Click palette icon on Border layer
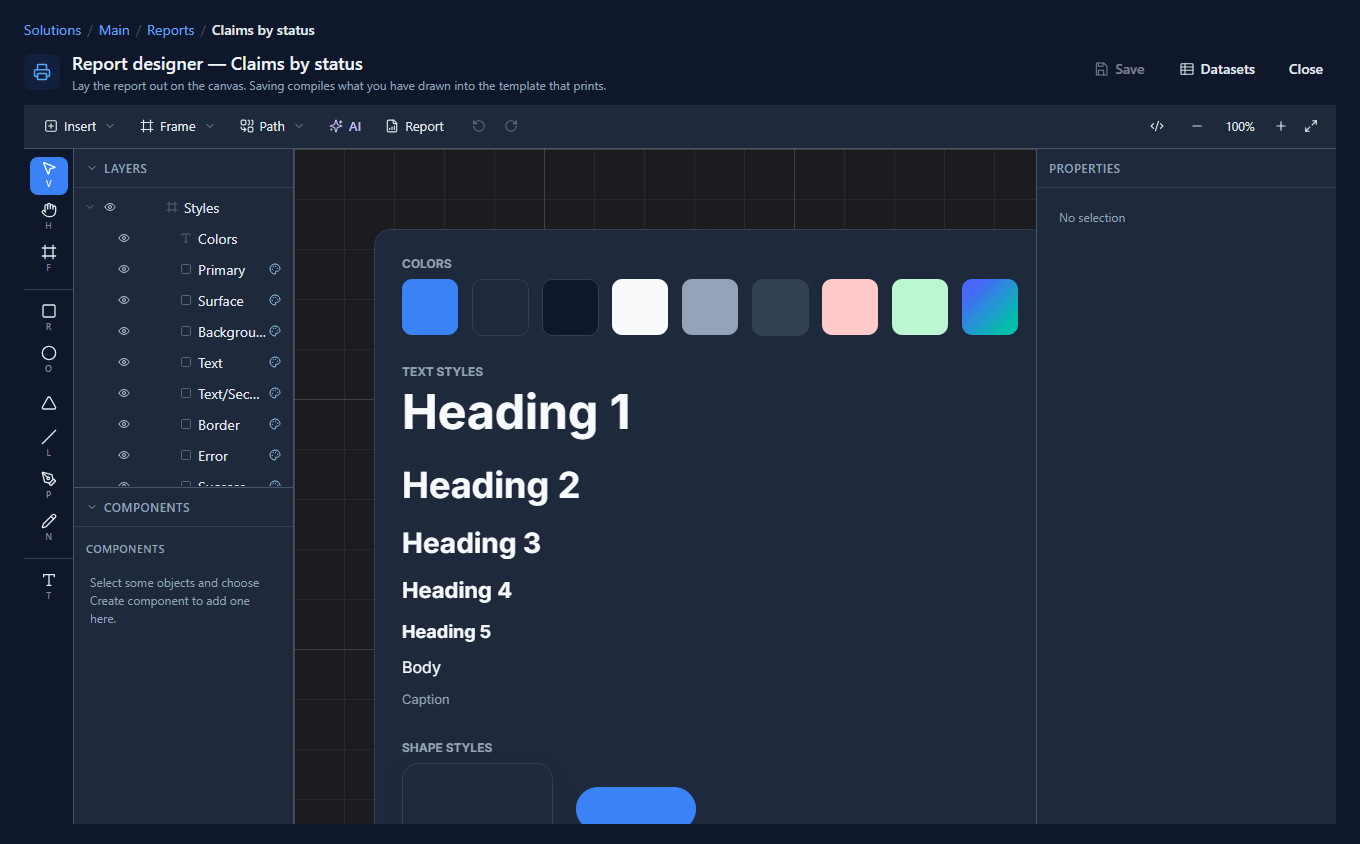1360x844 pixels. (275, 425)
